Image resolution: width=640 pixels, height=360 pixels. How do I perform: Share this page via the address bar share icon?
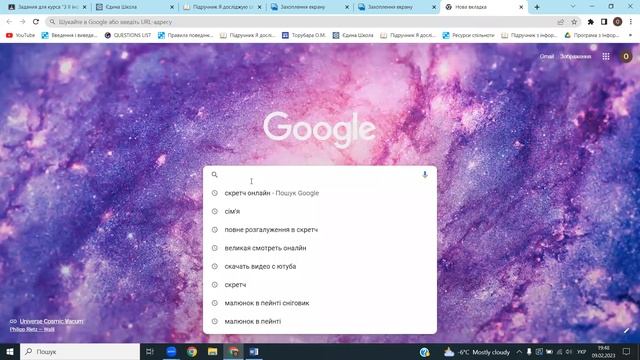tap(560, 22)
